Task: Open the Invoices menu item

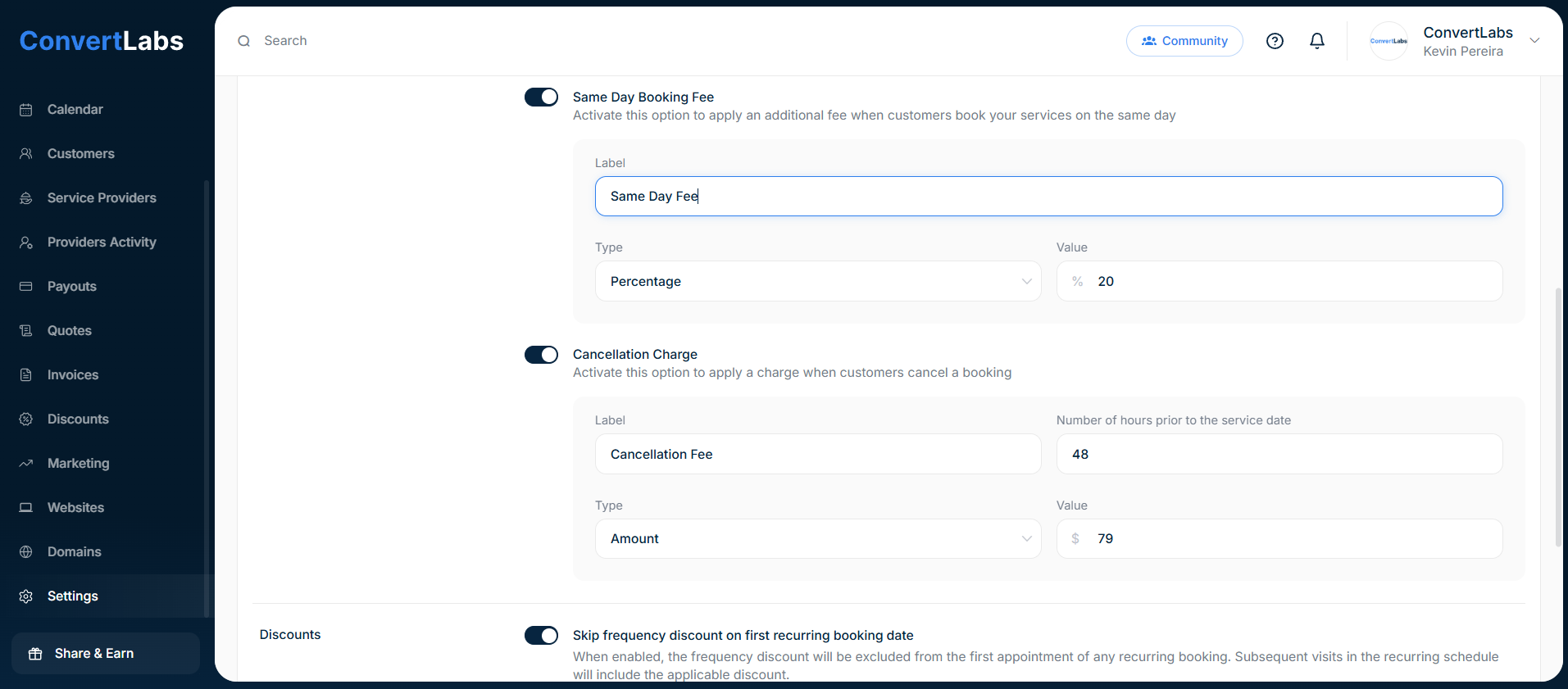Action: click(x=72, y=375)
